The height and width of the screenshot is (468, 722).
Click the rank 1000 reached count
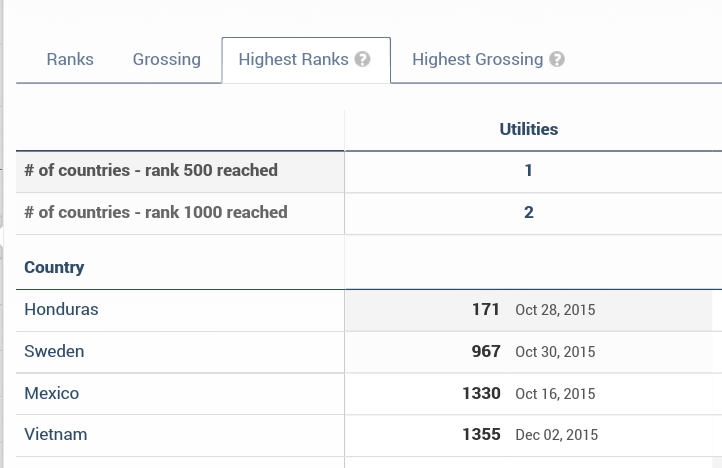coord(528,212)
